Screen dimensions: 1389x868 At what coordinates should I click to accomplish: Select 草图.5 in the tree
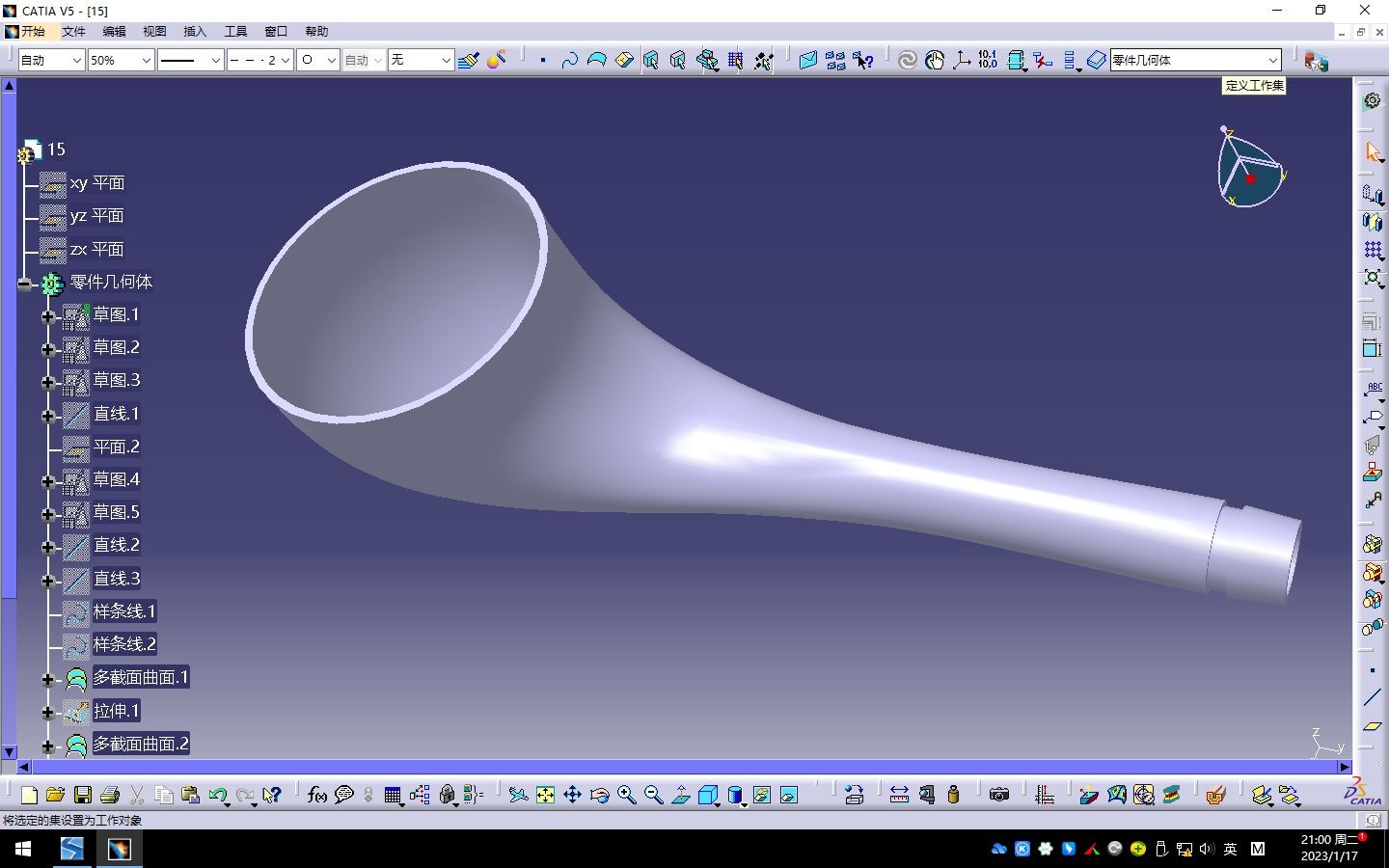coord(116,512)
